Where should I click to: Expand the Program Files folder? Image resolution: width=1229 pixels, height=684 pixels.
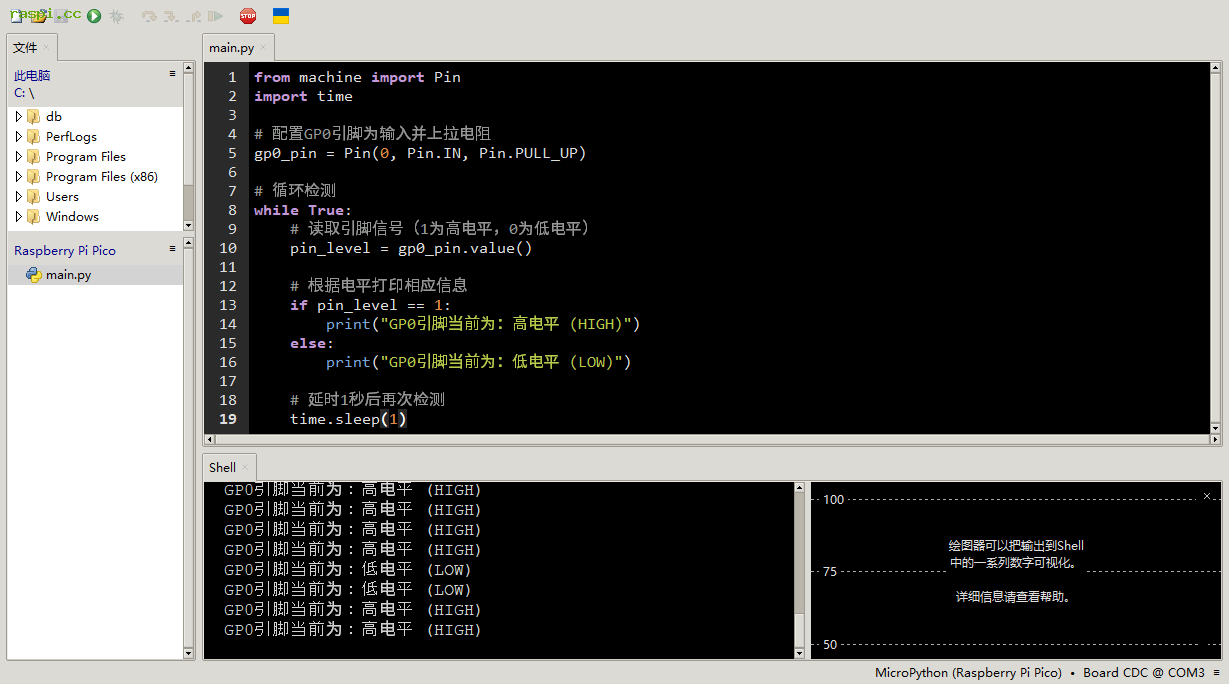click(x=18, y=157)
